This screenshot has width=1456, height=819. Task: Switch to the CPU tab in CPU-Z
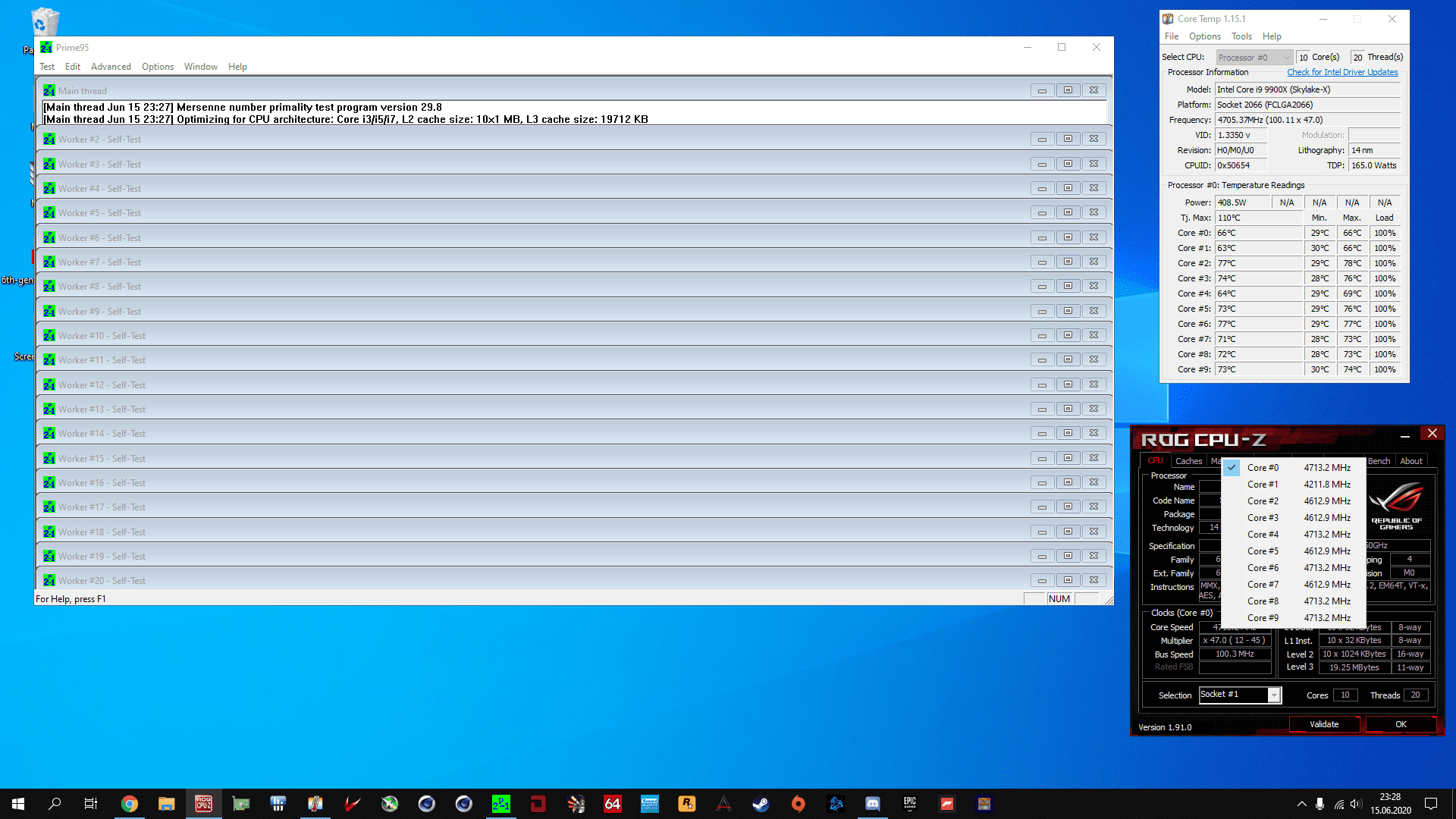click(x=1155, y=461)
